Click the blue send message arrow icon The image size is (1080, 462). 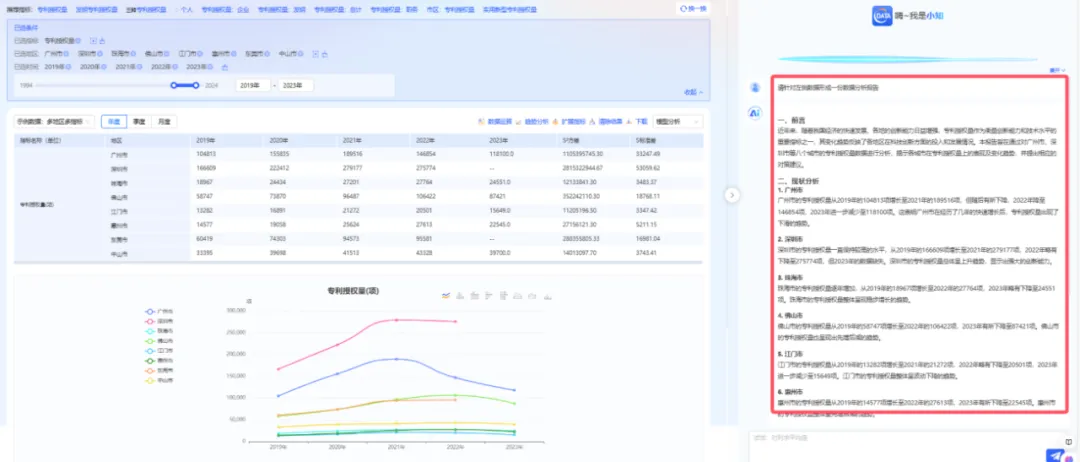(x=1054, y=455)
